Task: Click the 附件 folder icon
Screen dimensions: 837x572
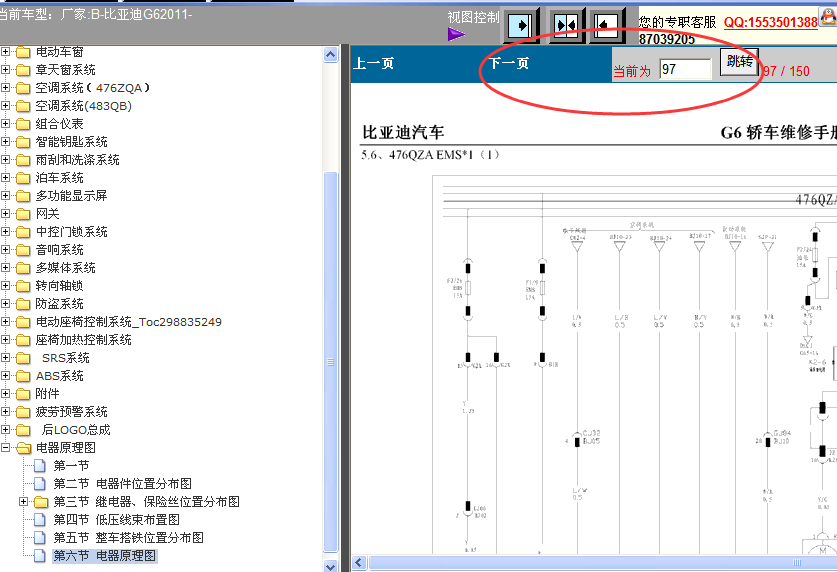Action: [x=23, y=394]
